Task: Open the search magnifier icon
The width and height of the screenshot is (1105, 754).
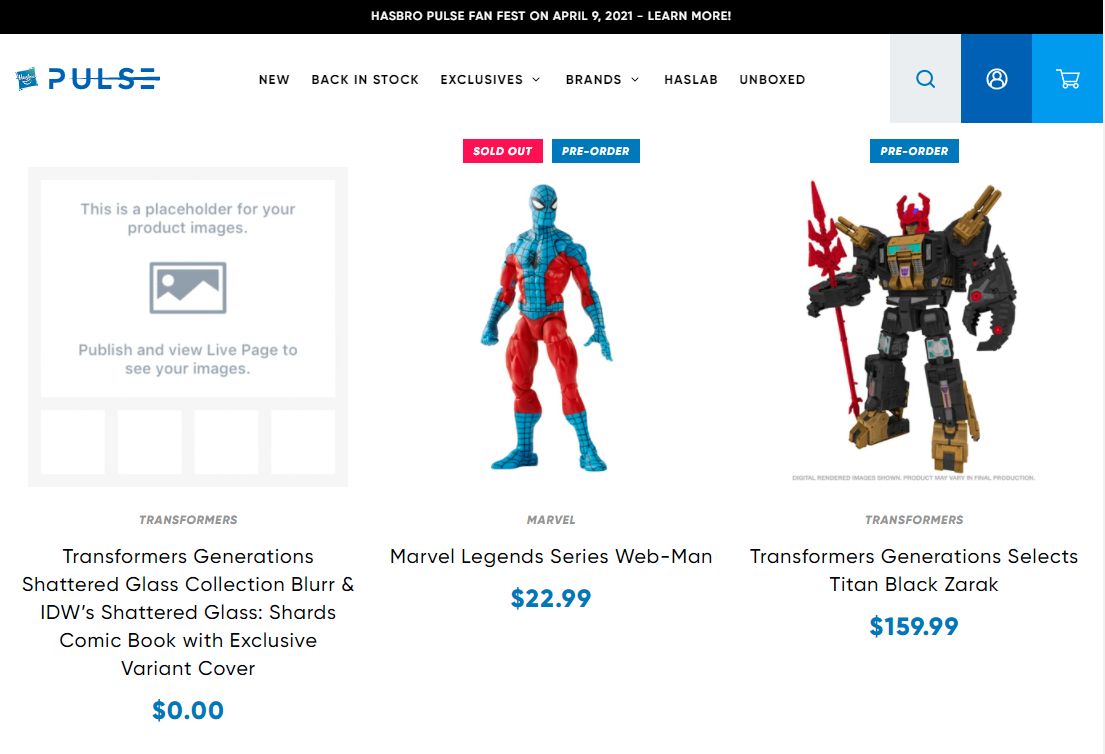Action: tap(925, 78)
